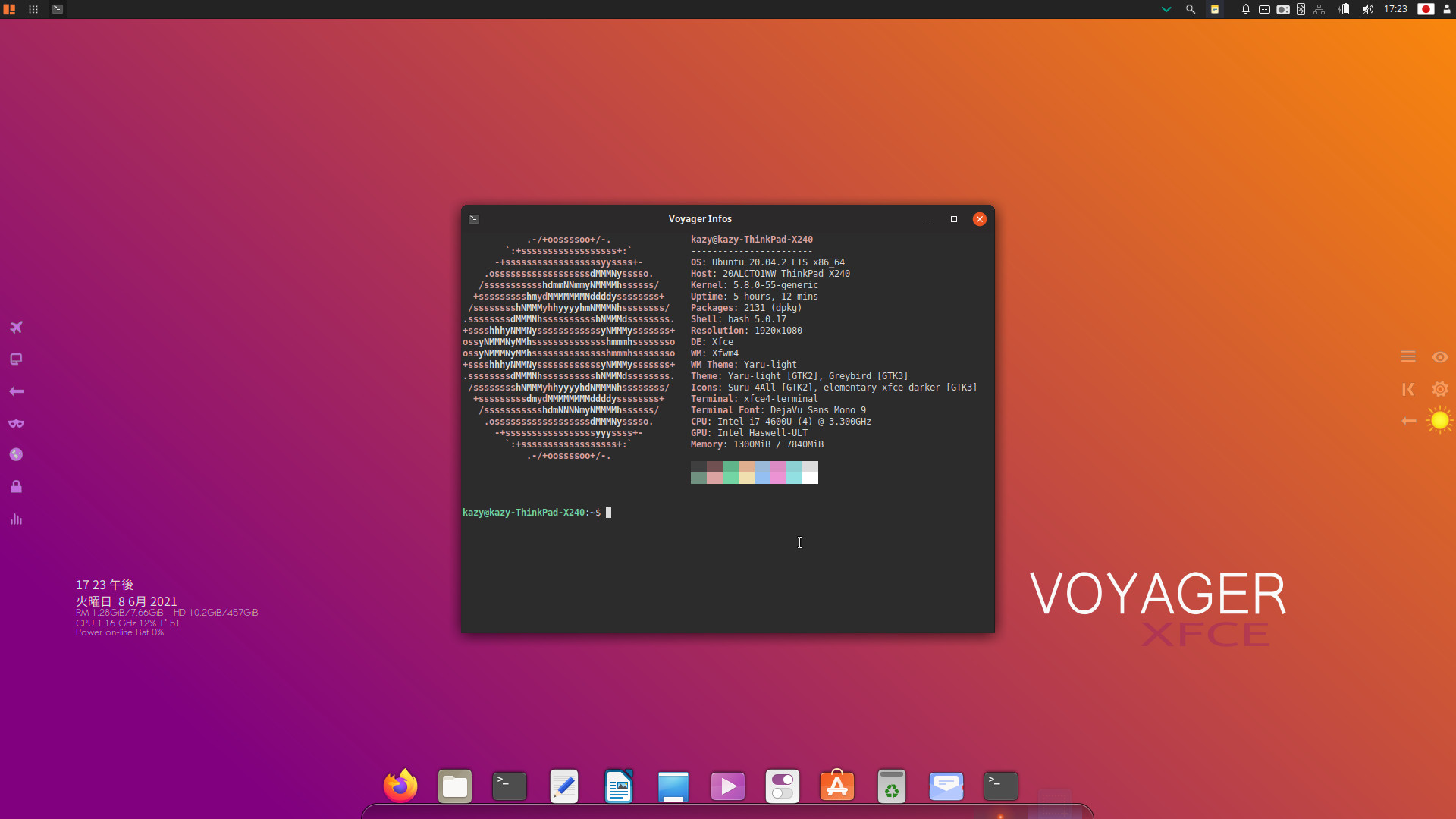Click the globe icon in left sidebar
This screenshot has width=1456, height=819.
(x=16, y=454)
